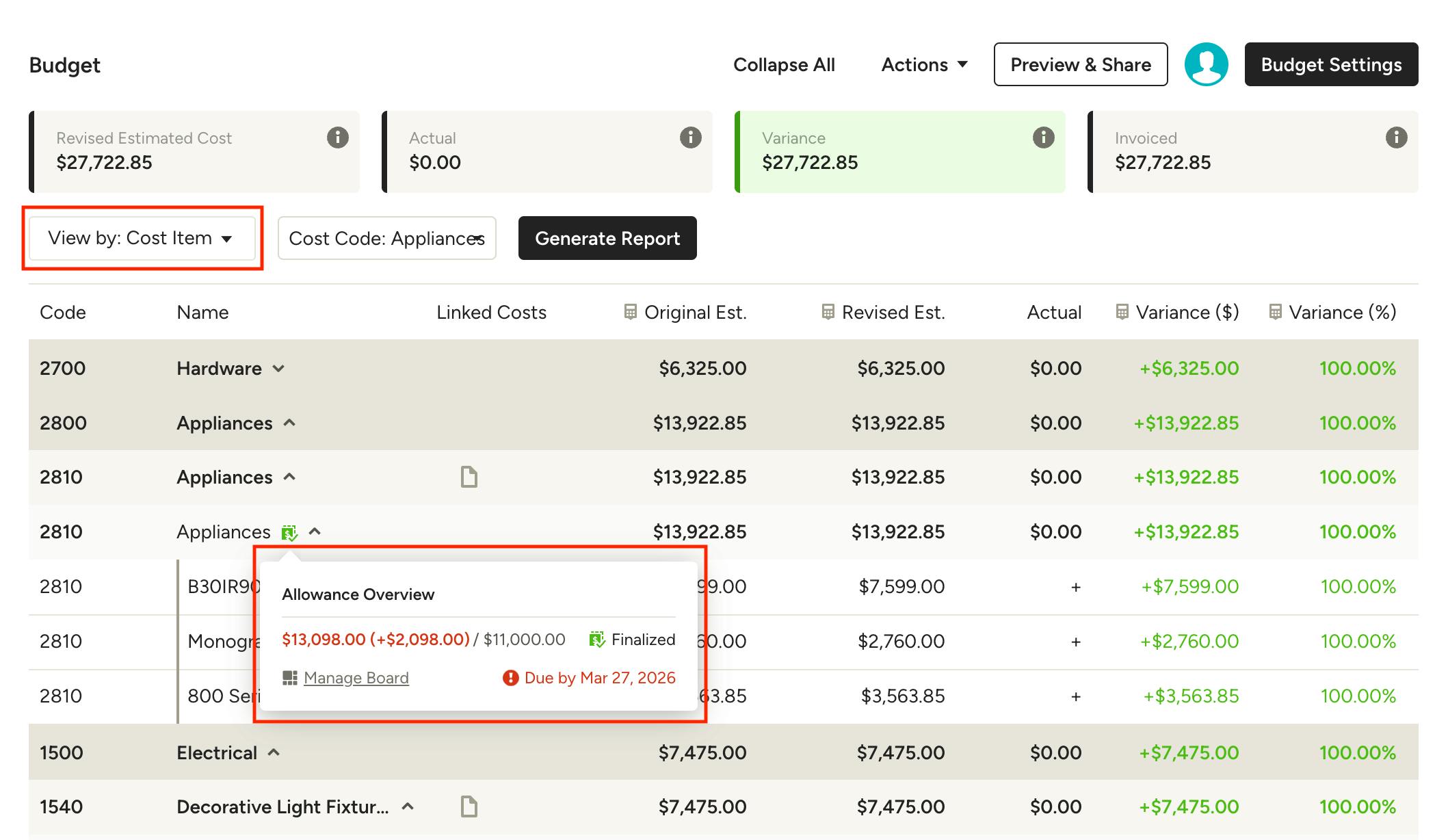This screenshot has height=840, width=1435.
Task: Open info icon on Actual card
Action: 691,137
